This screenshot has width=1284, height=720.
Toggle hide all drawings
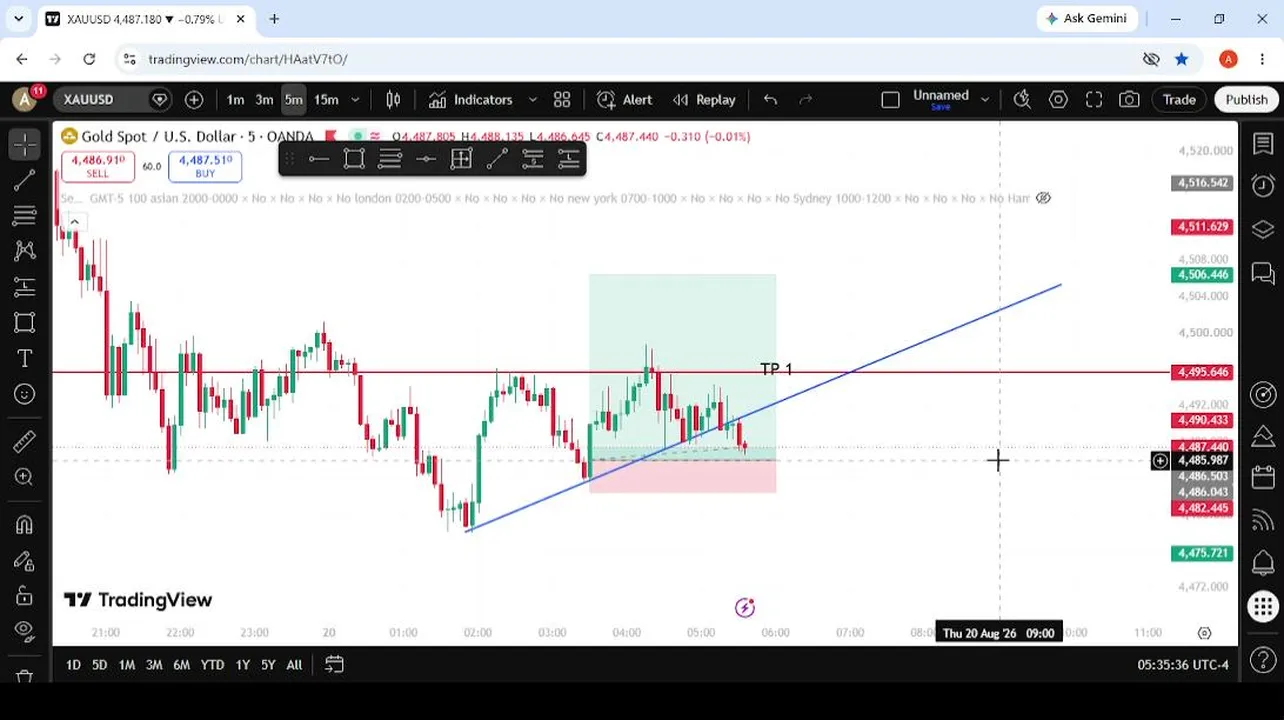25,631
